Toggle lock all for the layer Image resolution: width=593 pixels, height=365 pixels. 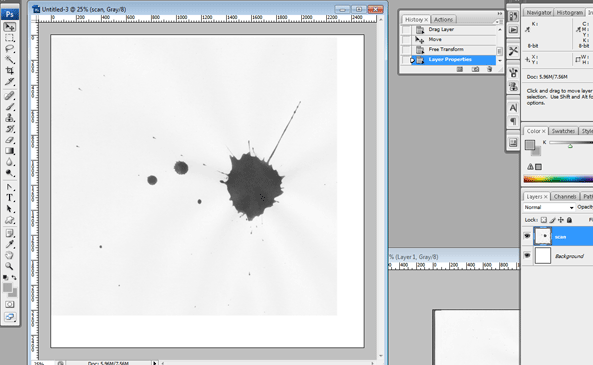tap(569, 220)
